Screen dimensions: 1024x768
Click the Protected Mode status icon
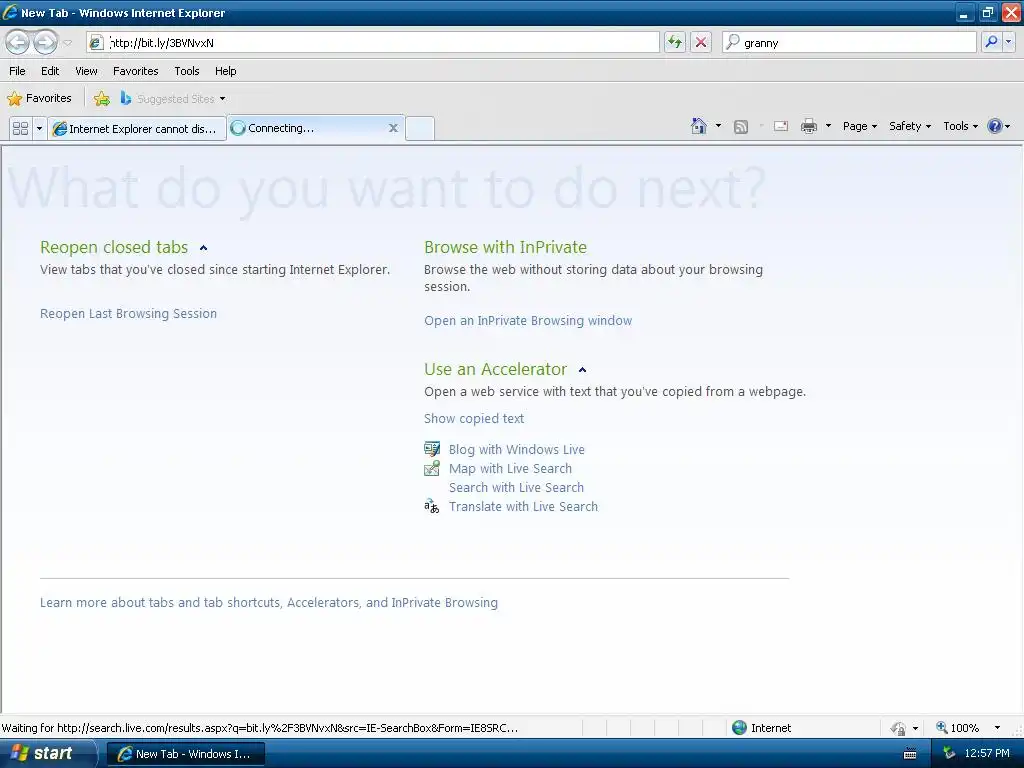[899, 728]
